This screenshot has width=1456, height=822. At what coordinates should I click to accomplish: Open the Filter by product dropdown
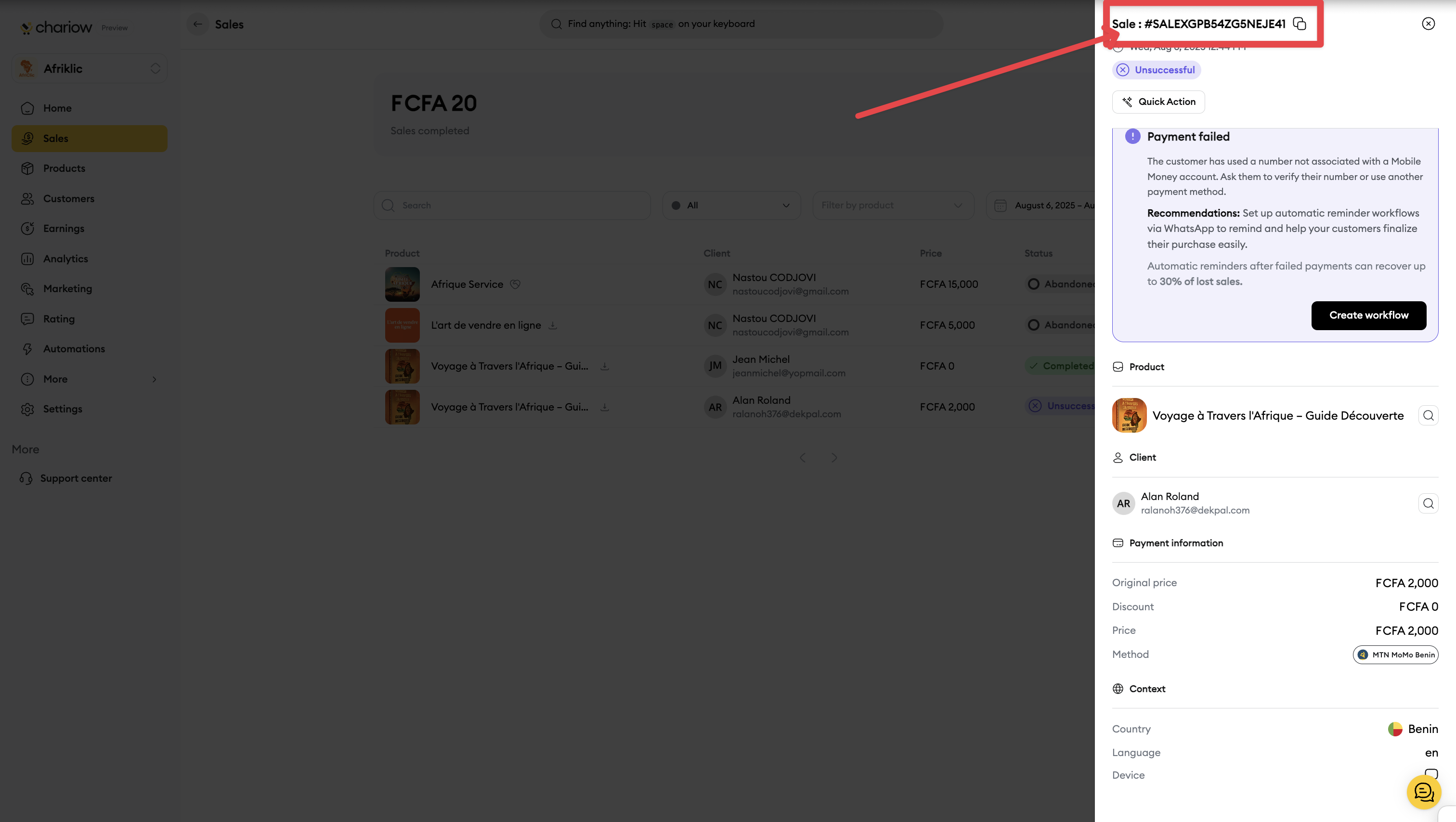pyautogui.click(x=893, y=205)
